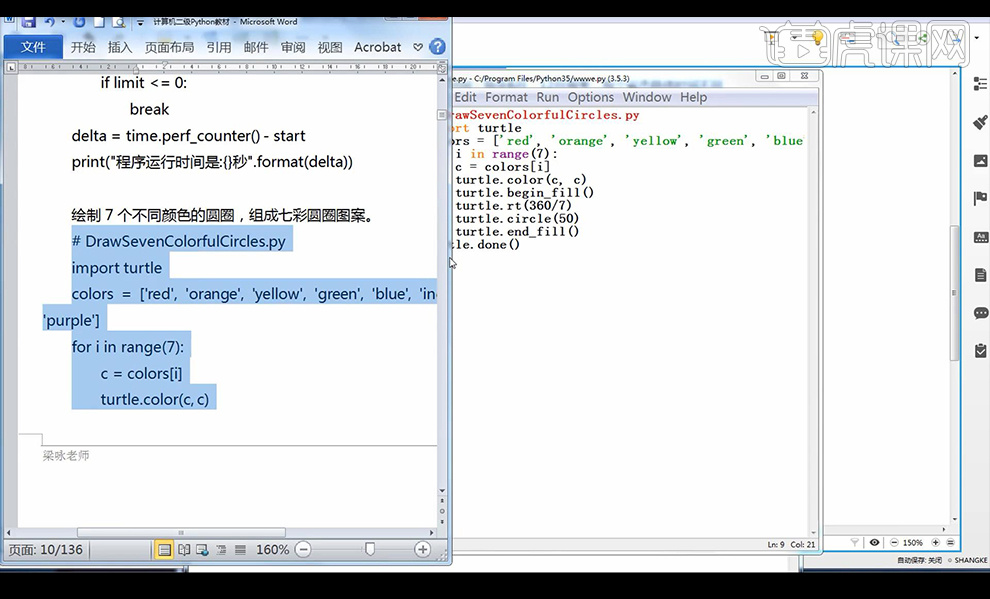990x599 pixels.
Task: Open the 文件 tab in Word
Action: pyautogui.click(x=33, y=47)
